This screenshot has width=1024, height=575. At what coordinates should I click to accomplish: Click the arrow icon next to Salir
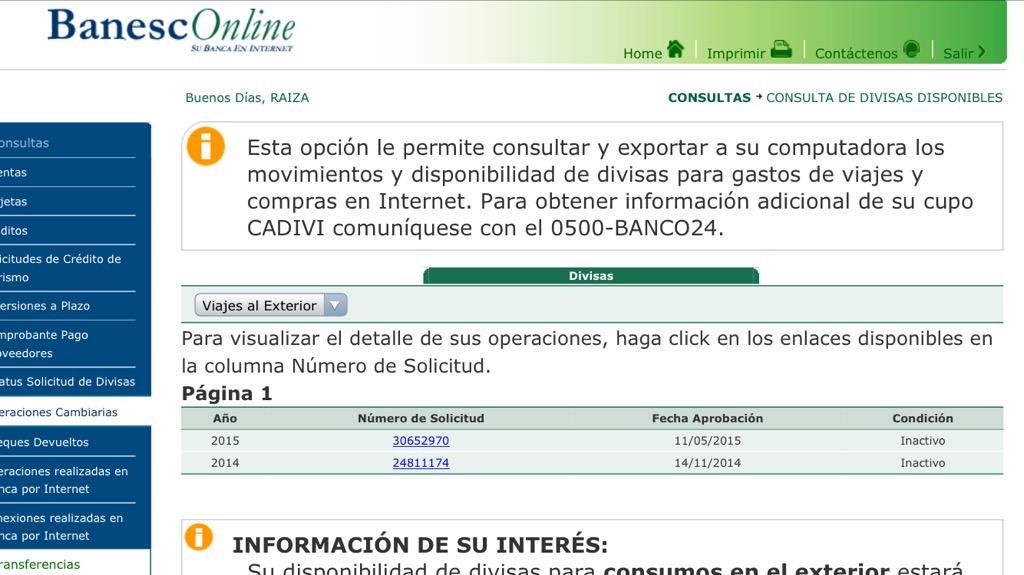(981, 52)
